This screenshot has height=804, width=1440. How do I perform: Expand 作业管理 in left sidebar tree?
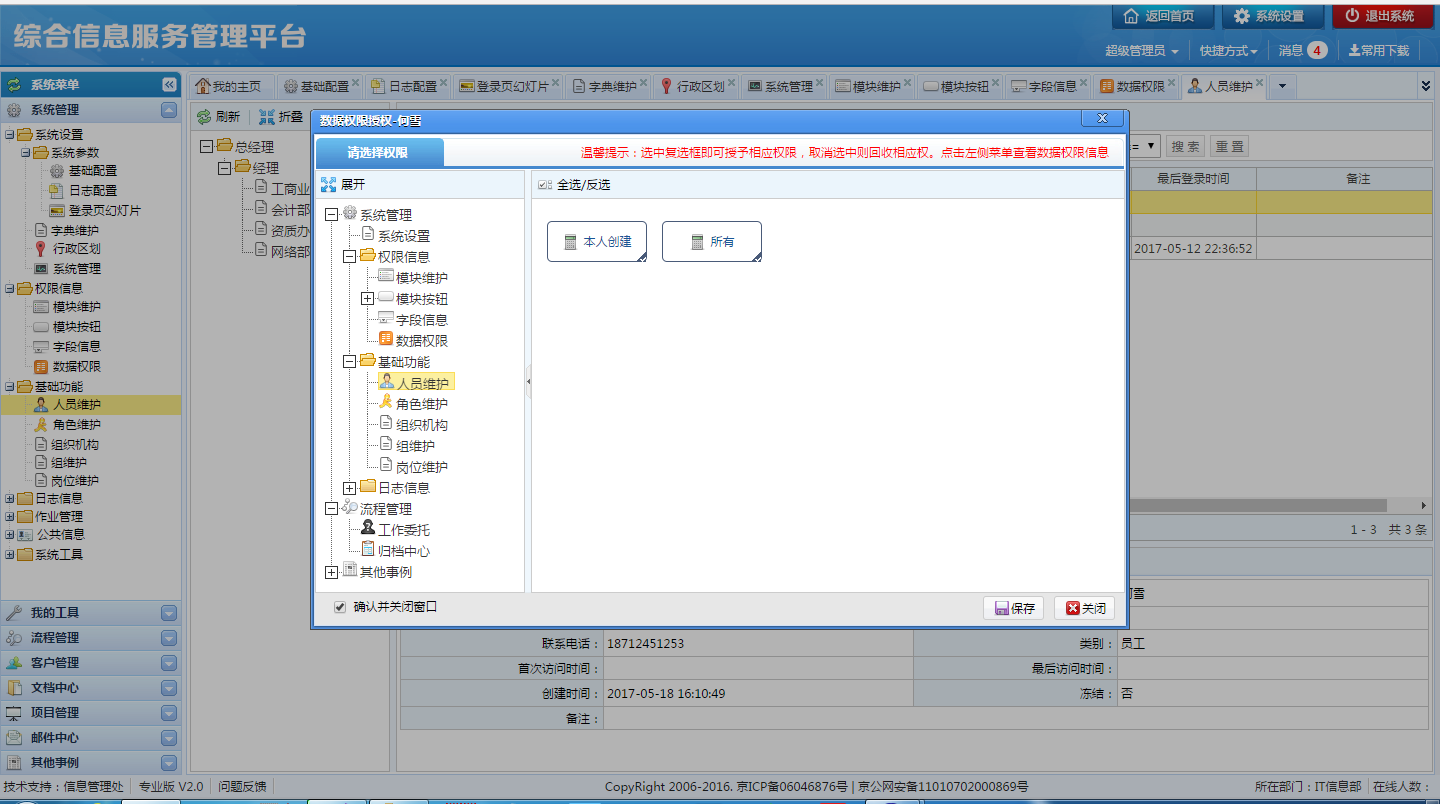10,517
